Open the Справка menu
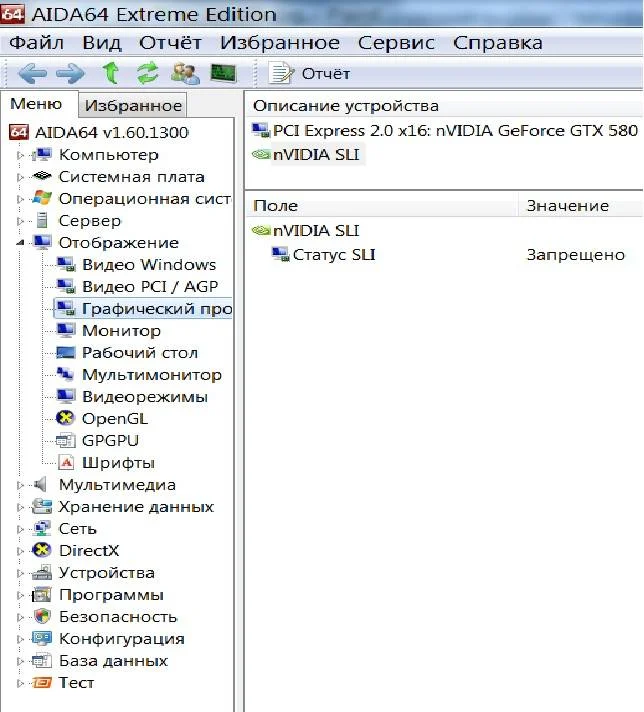The image size is (644, 712). pyautogui.click(x=498, y=43)
